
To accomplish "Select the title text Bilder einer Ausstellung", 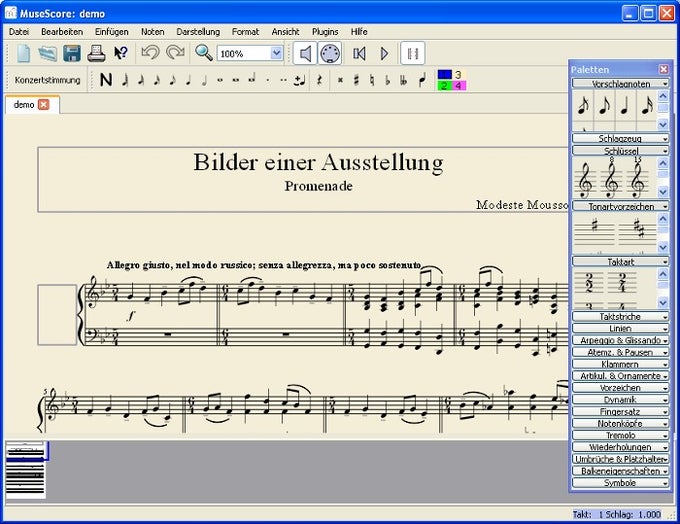I will pyautogui.click(x=318, y=162).
